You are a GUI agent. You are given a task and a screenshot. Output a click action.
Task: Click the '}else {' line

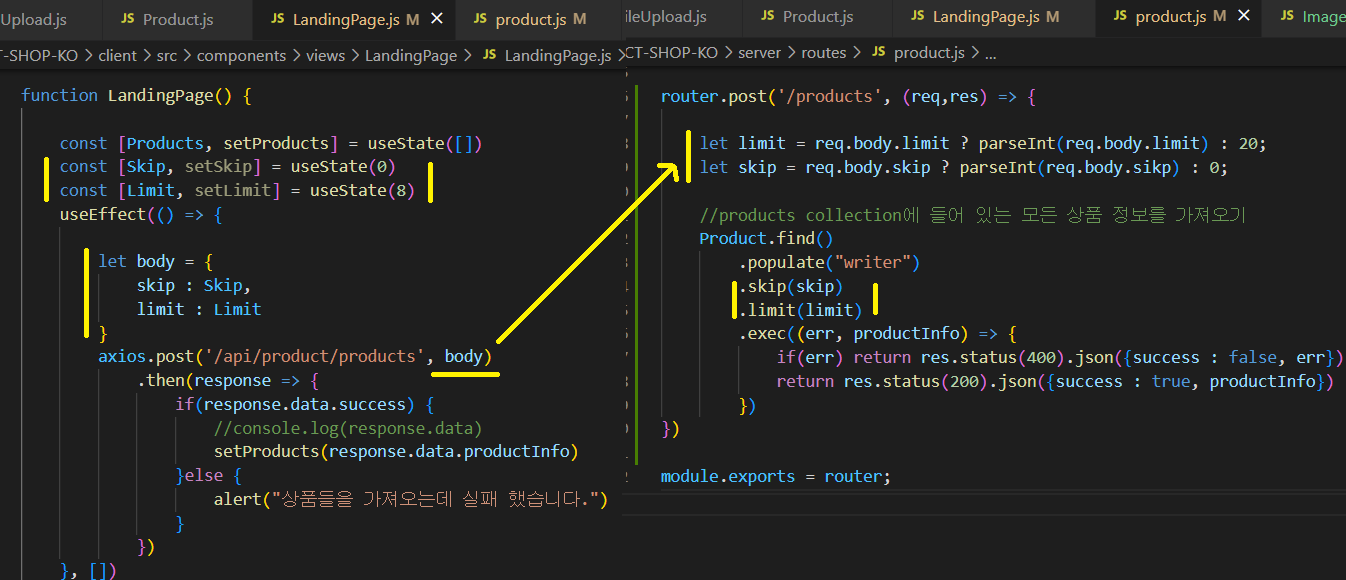pyautogui.click(x=208, y=475)
